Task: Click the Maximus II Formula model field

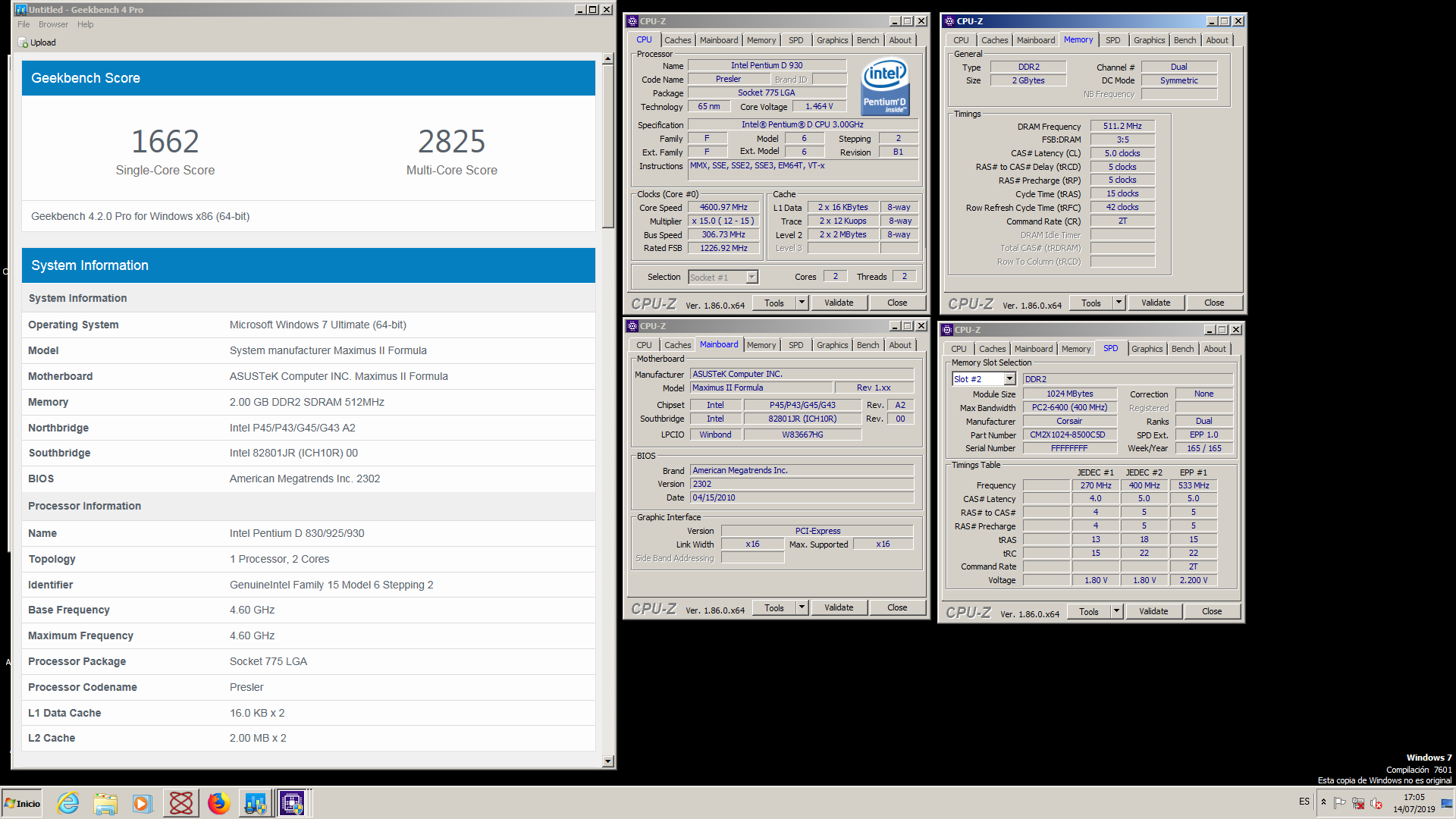Action: pyautogui.click(x=761, y=388)
